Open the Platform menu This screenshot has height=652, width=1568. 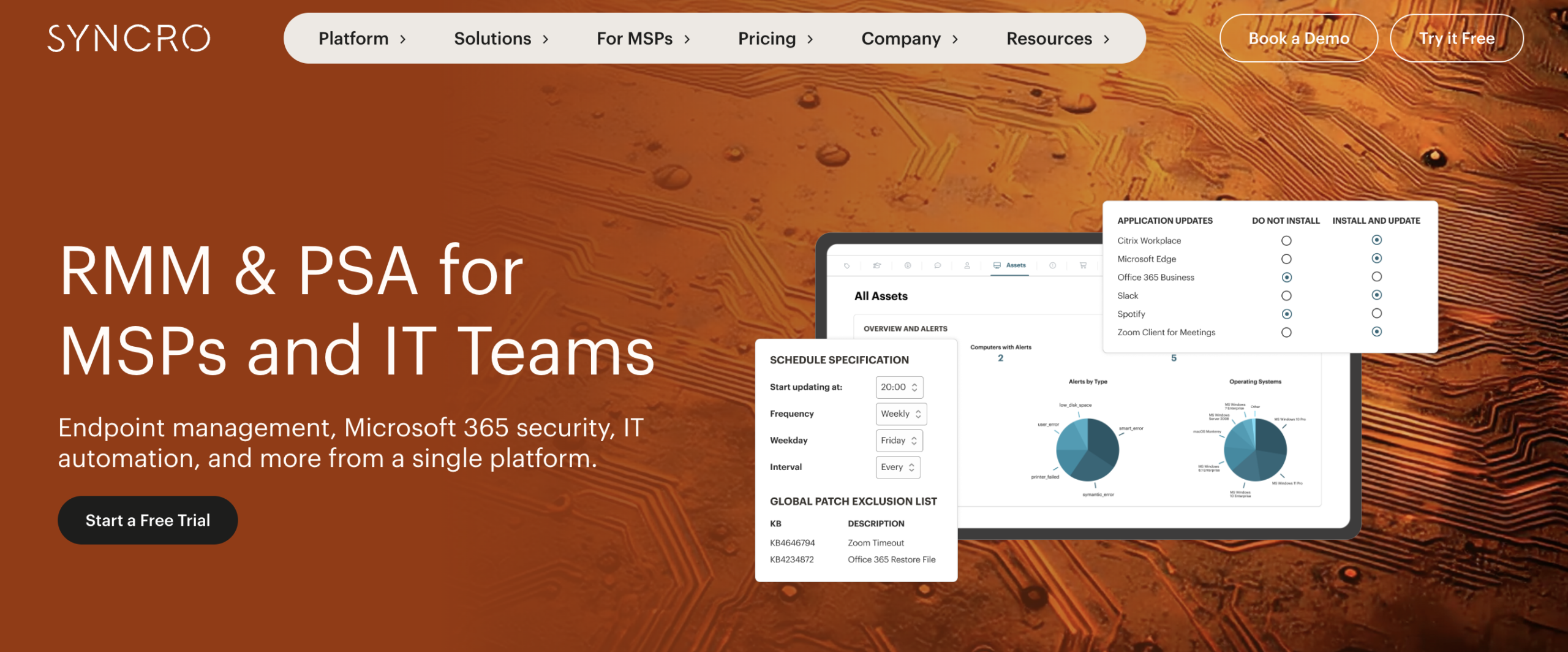tap(363, 39)
